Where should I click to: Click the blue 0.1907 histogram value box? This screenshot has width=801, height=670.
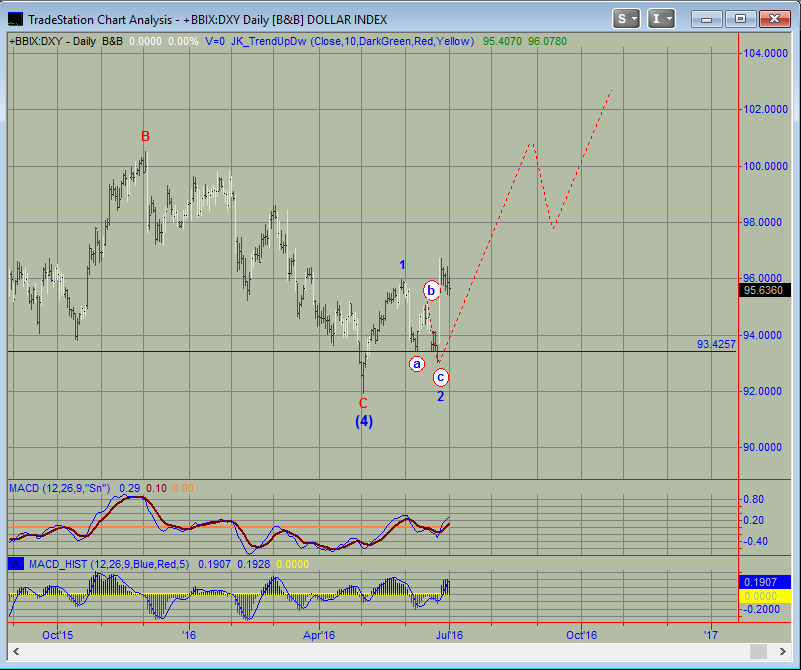(765, 582)
